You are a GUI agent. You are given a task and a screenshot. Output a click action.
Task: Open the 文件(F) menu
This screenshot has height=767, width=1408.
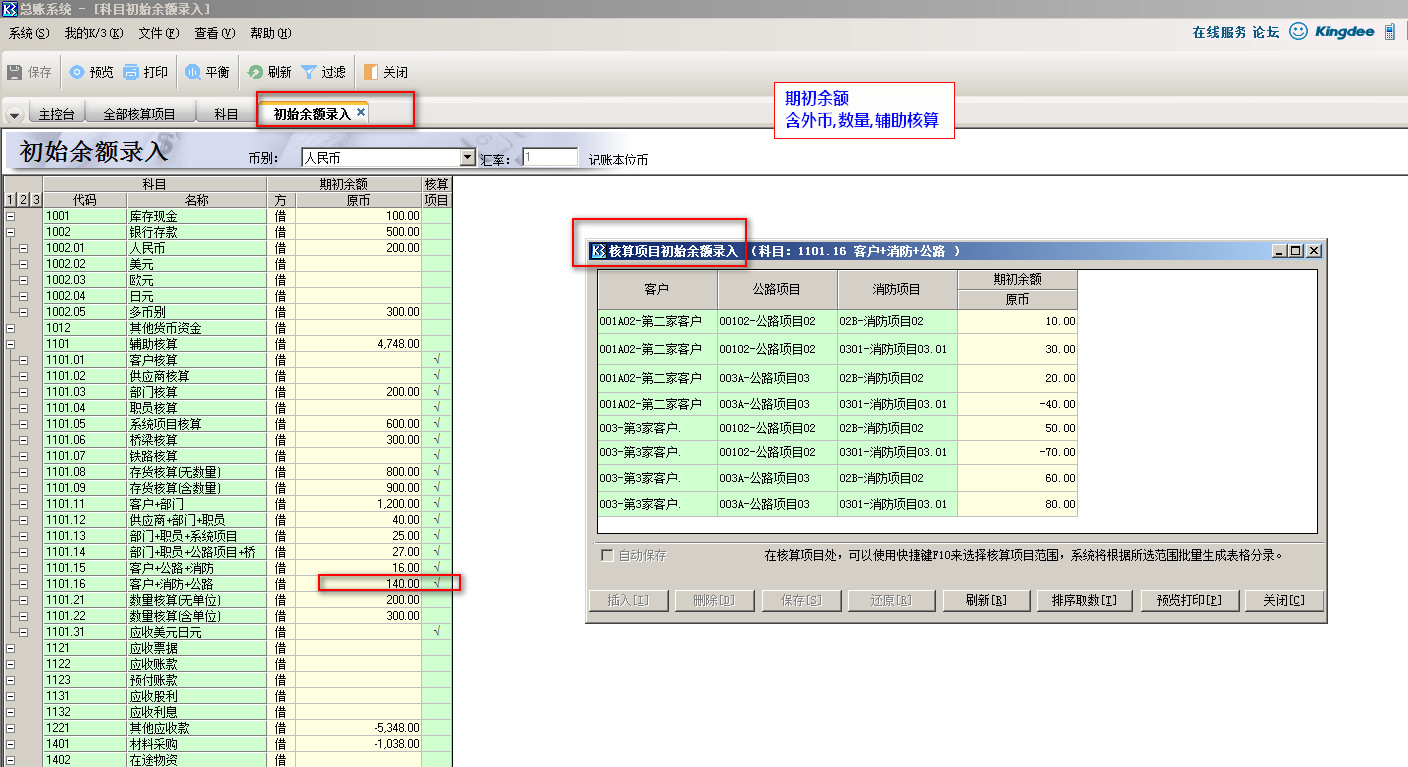158,33
